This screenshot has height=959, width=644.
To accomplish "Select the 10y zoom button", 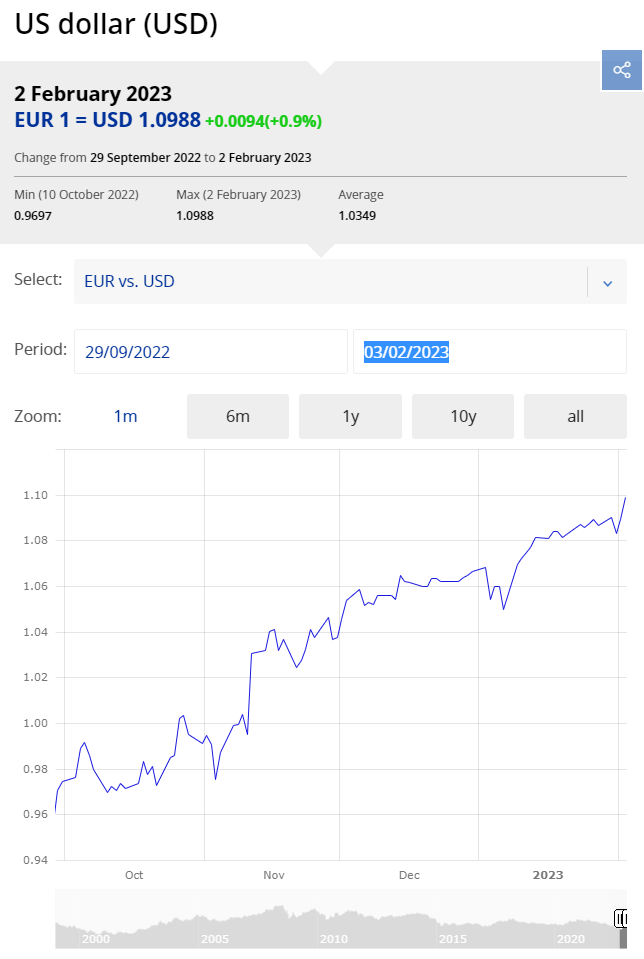I will tap(463, 417).
